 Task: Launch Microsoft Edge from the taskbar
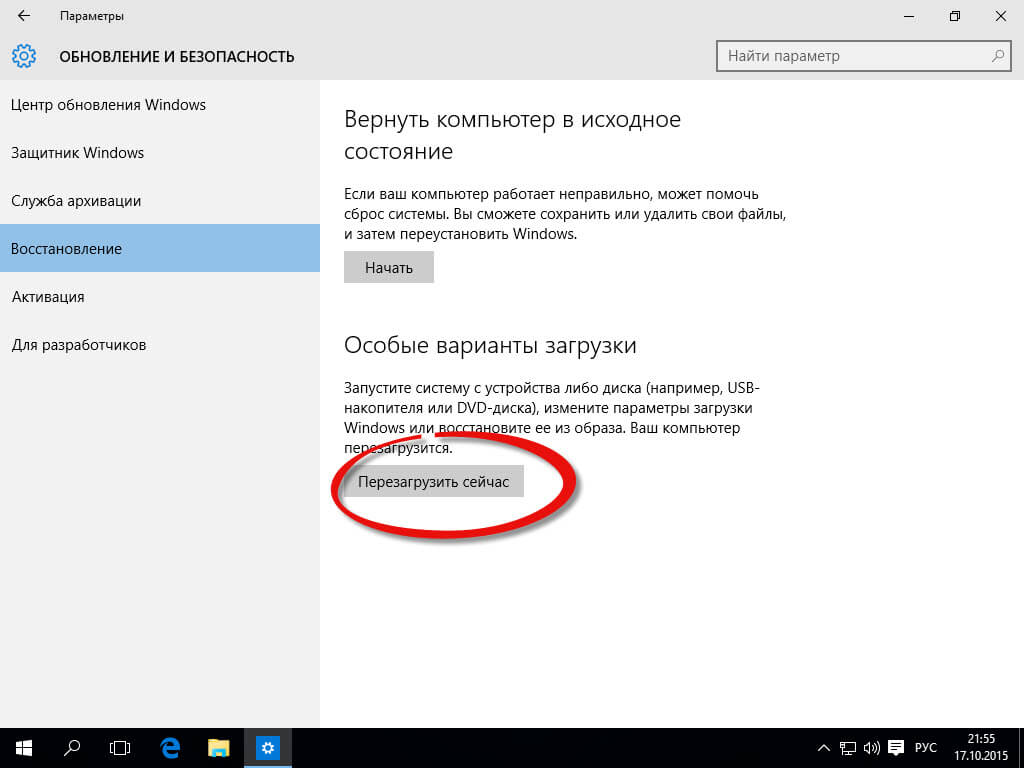170,748
